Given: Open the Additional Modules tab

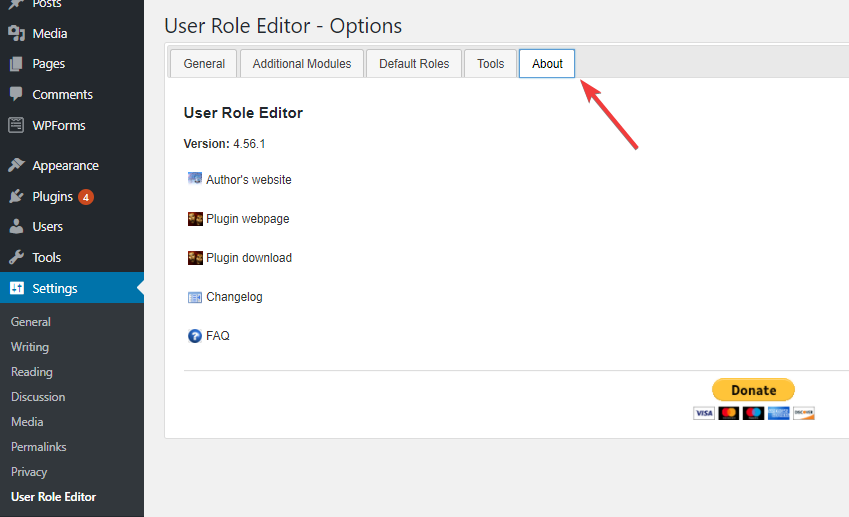Looking at the screenshot, I should 302,63.
